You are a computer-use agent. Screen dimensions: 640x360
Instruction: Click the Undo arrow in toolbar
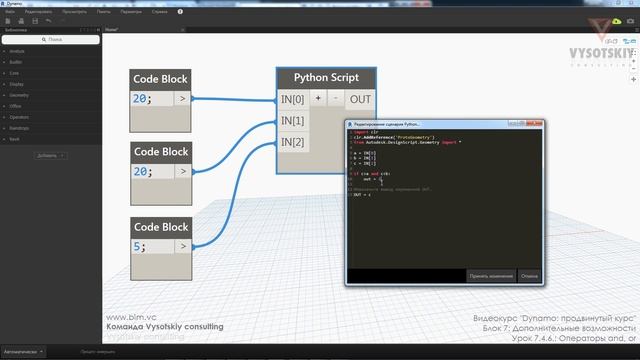(x=49, y=21)
